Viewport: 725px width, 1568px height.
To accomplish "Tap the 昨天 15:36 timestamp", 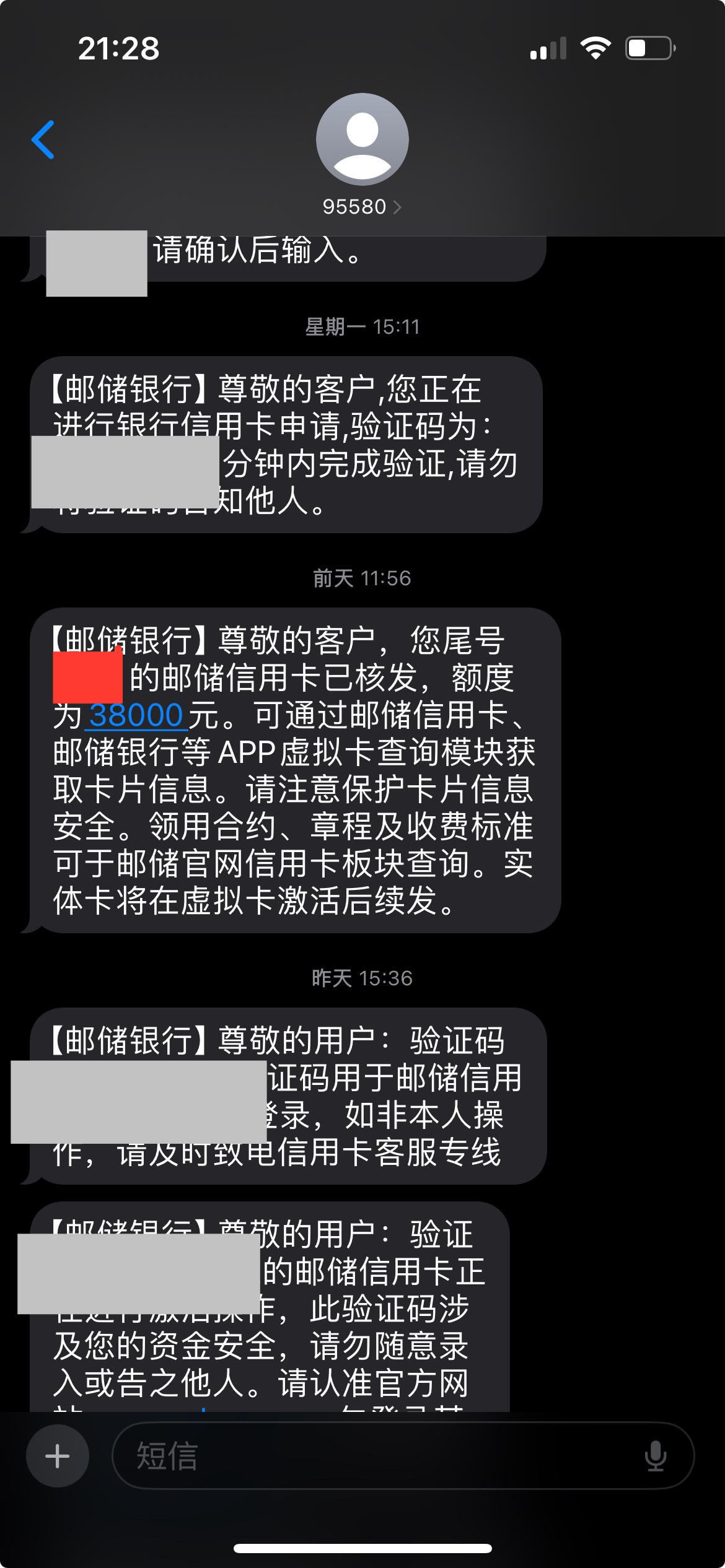I will coord(362,978).
